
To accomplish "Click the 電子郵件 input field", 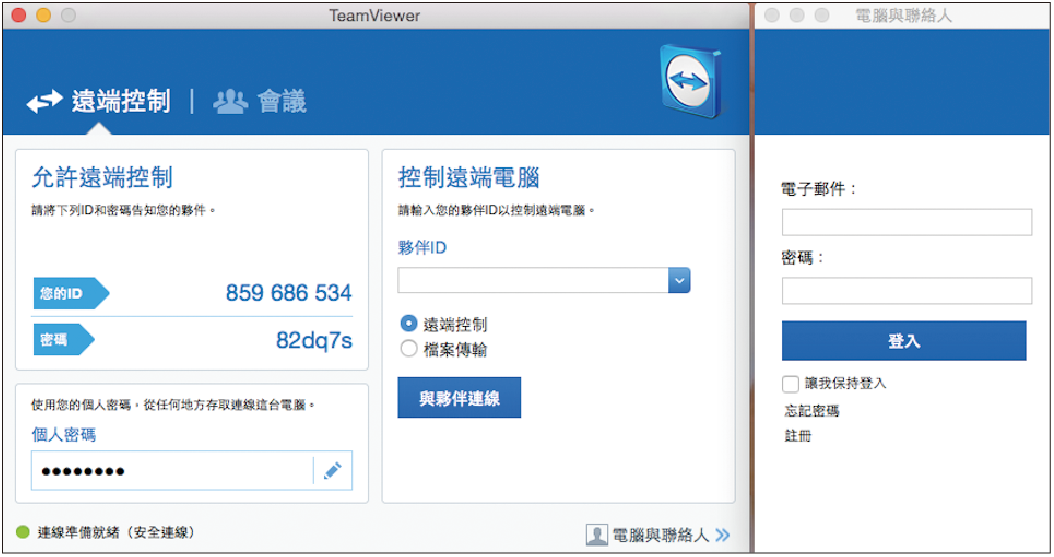I will click(x=907, y=222).
